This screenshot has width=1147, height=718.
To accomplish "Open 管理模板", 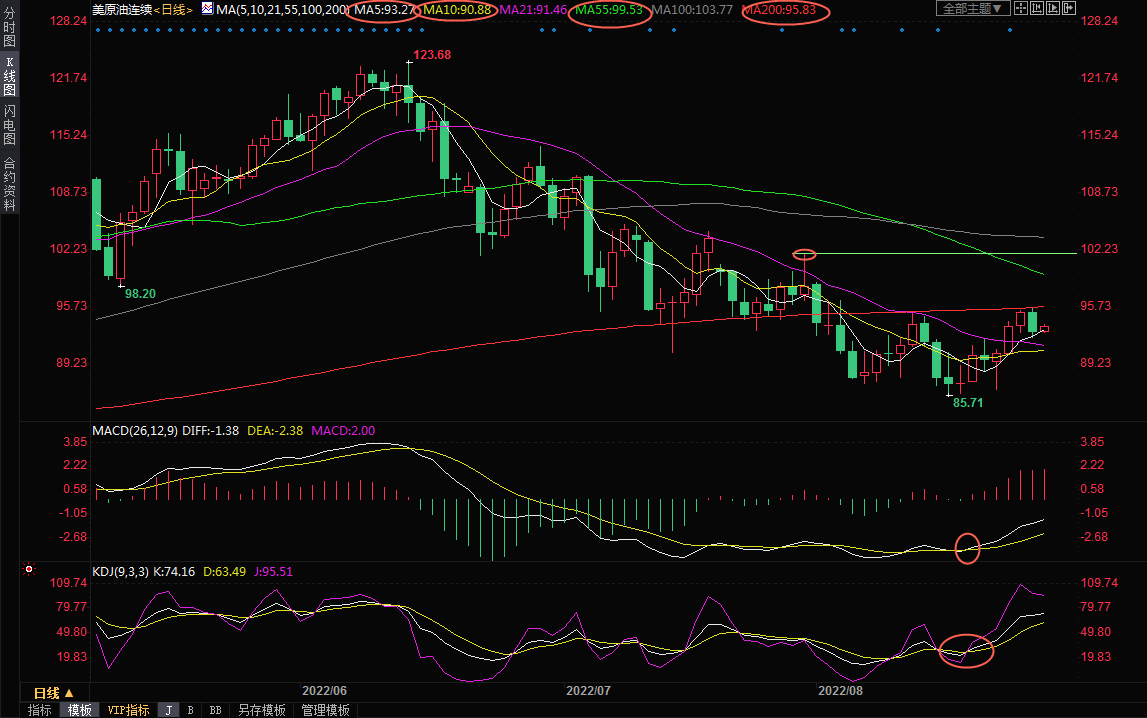I will point(325,710).
